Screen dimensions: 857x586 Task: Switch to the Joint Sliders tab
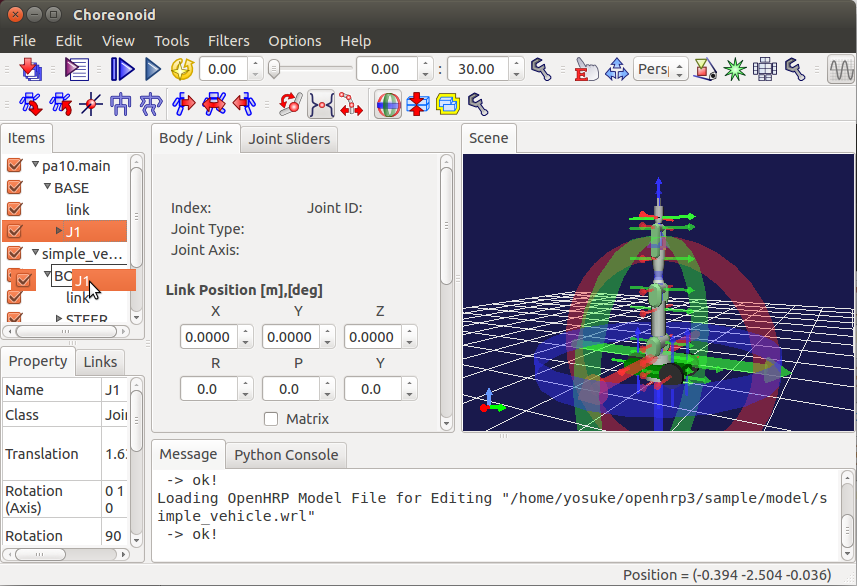(289, 139)
